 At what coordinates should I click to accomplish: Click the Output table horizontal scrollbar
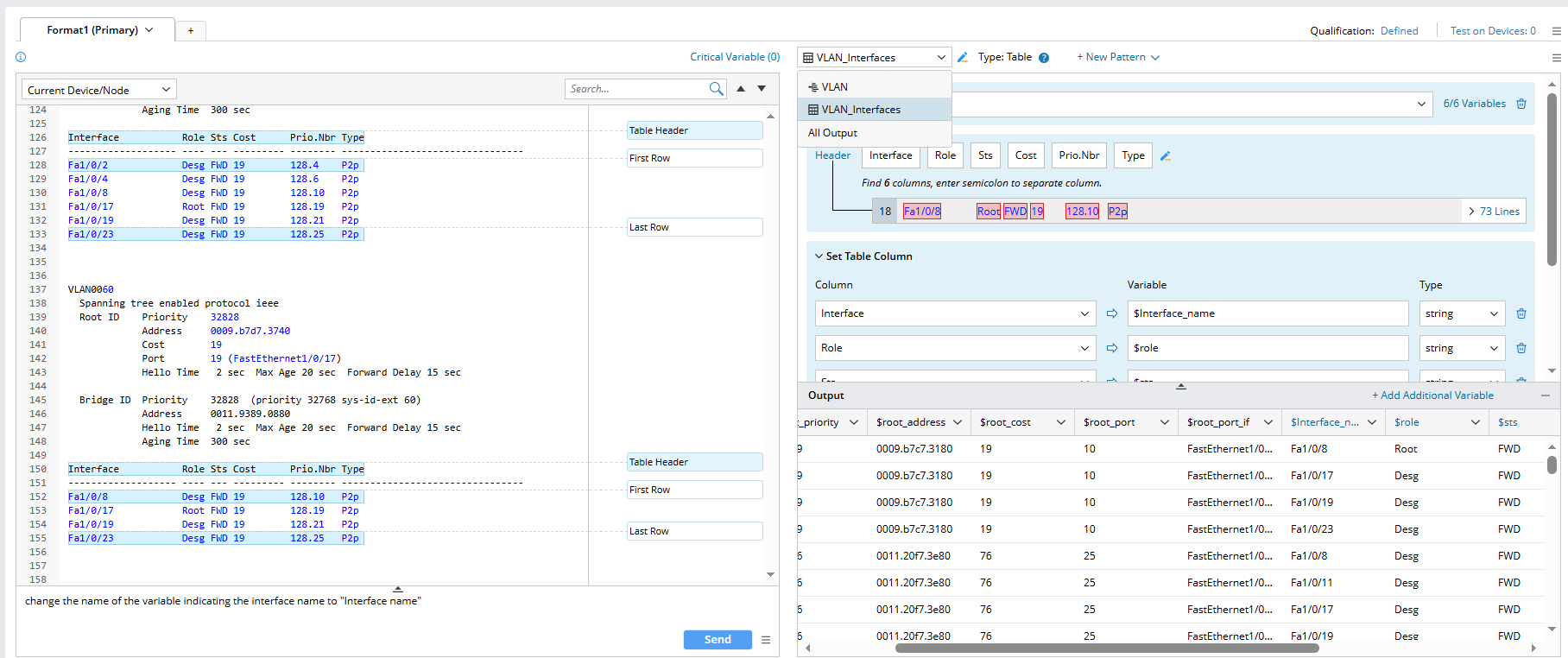click(1106, 648)
